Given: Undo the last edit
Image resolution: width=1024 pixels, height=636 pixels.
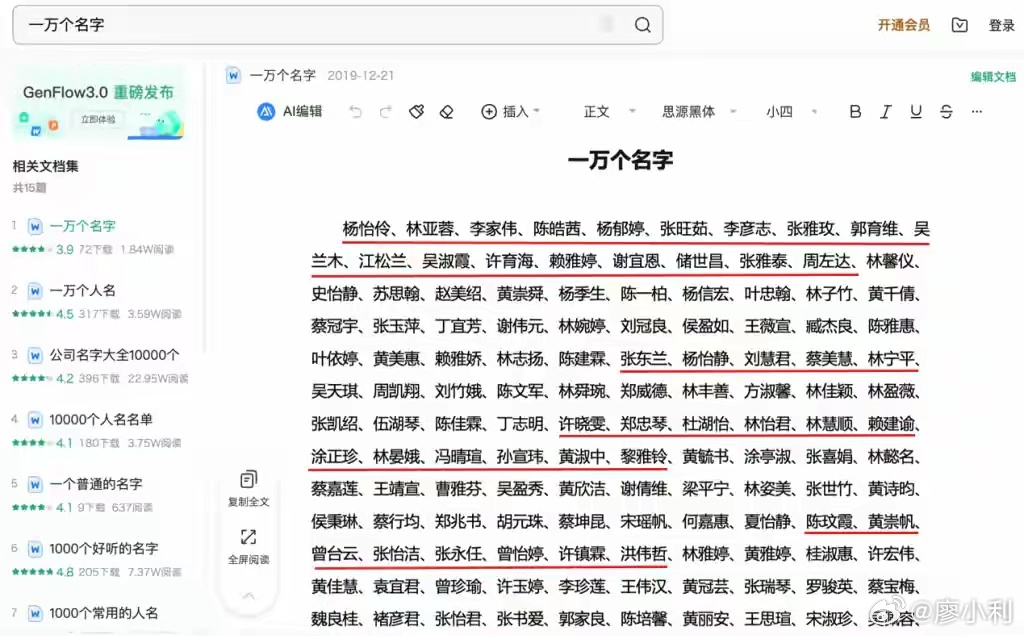Looking at the screenshot, I should (355, 112).
